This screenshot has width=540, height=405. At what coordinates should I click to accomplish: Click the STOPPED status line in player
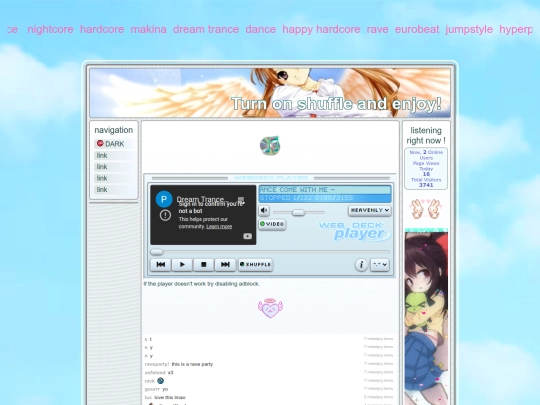pos(325,198)
